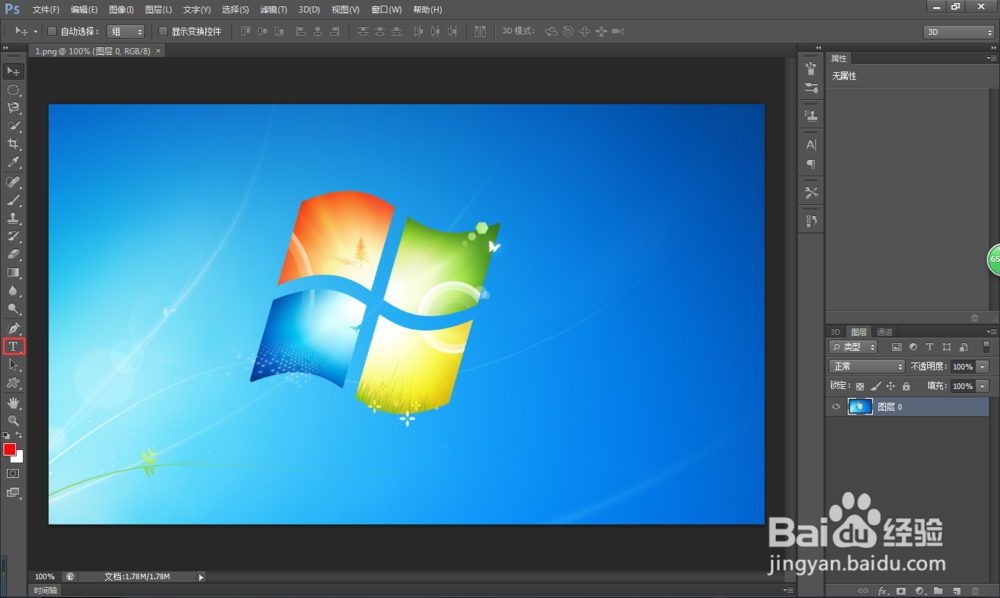This screenshot has height=598, width=1000.
Task: Open the Layers panel flyout menu
Action: point(990,332)
